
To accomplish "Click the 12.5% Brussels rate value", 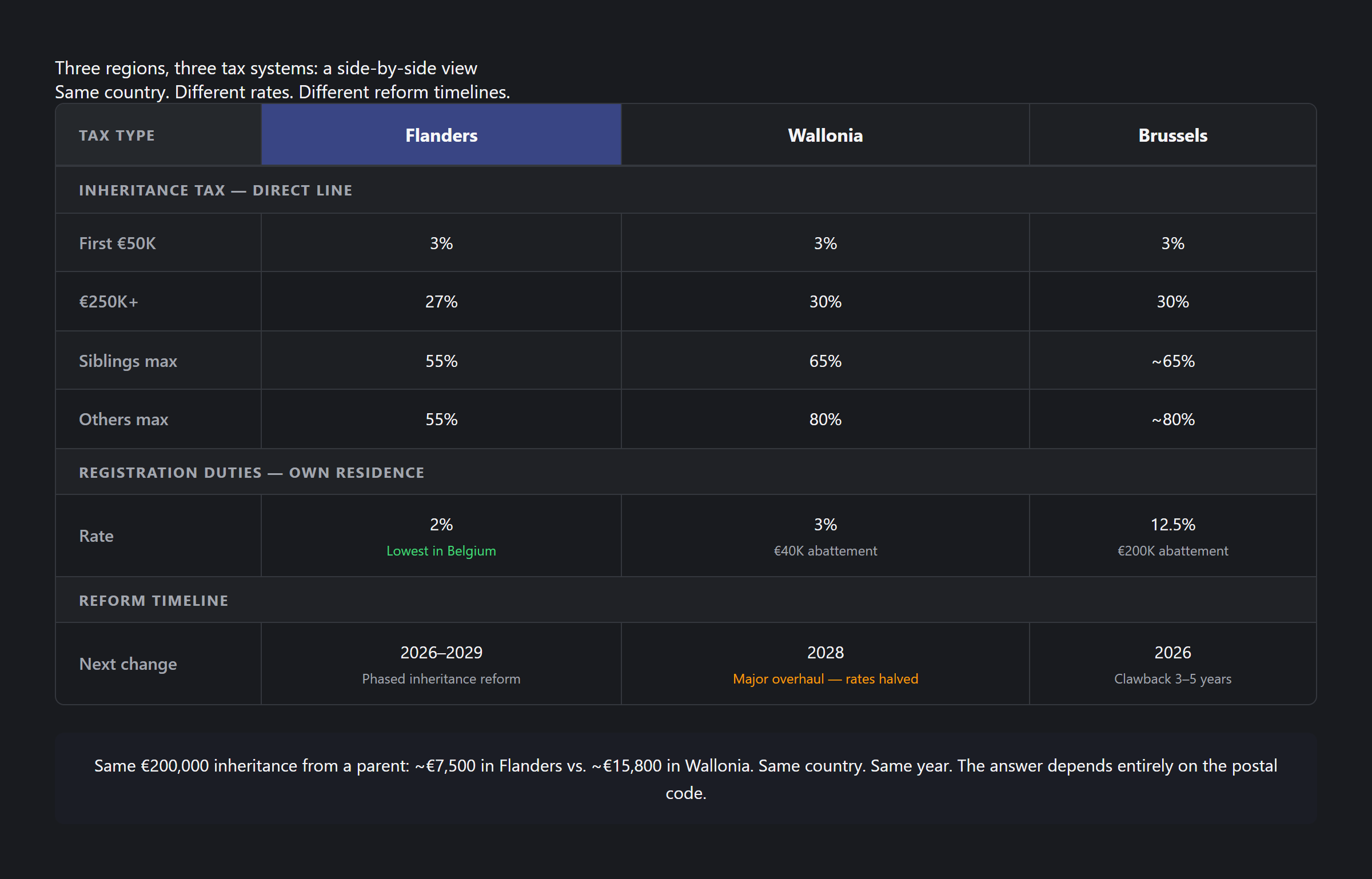I will (x=1172, y=525).
